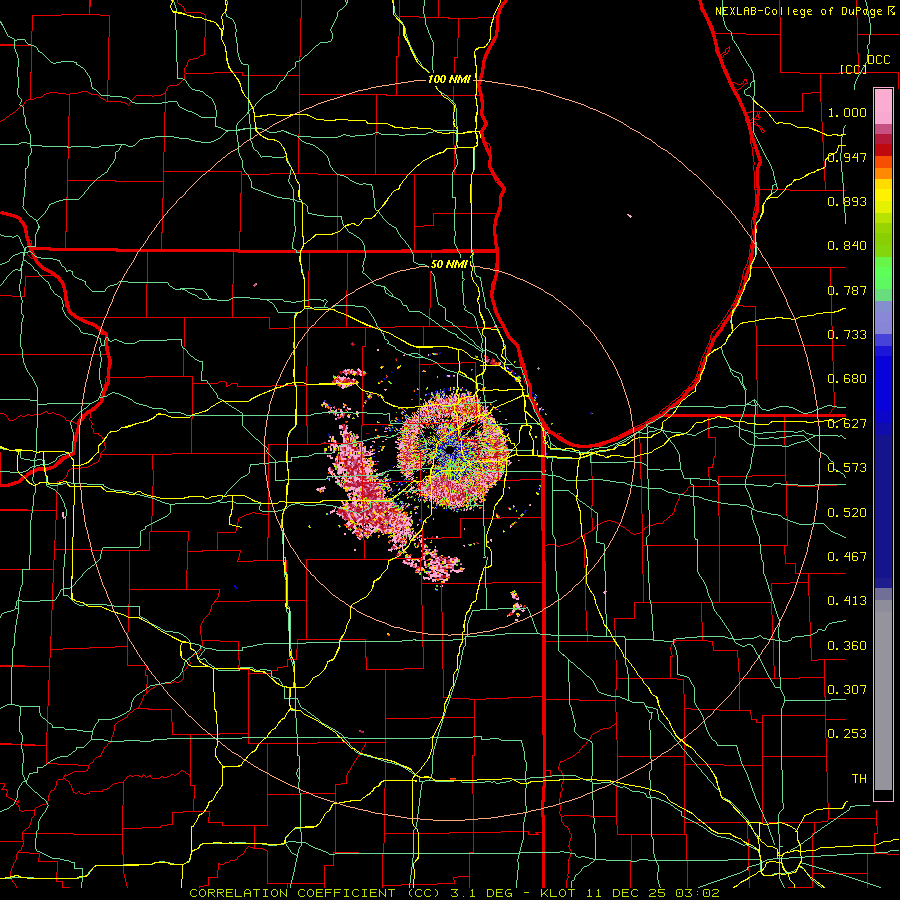The height and width of the screenshot is (900, 900).
Task: Select the 0.253 legend value
Action: pyautogui.click(x=847, y=734)
